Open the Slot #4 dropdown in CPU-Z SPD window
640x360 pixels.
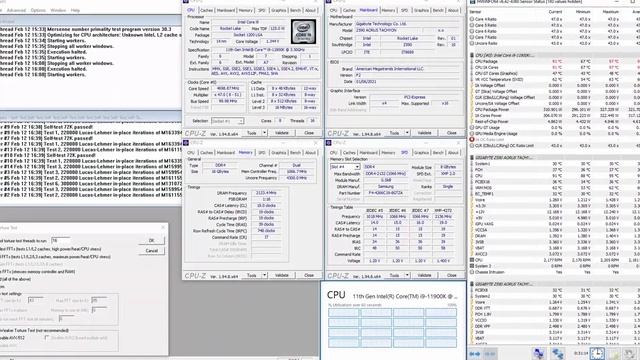tap(345, 167)
